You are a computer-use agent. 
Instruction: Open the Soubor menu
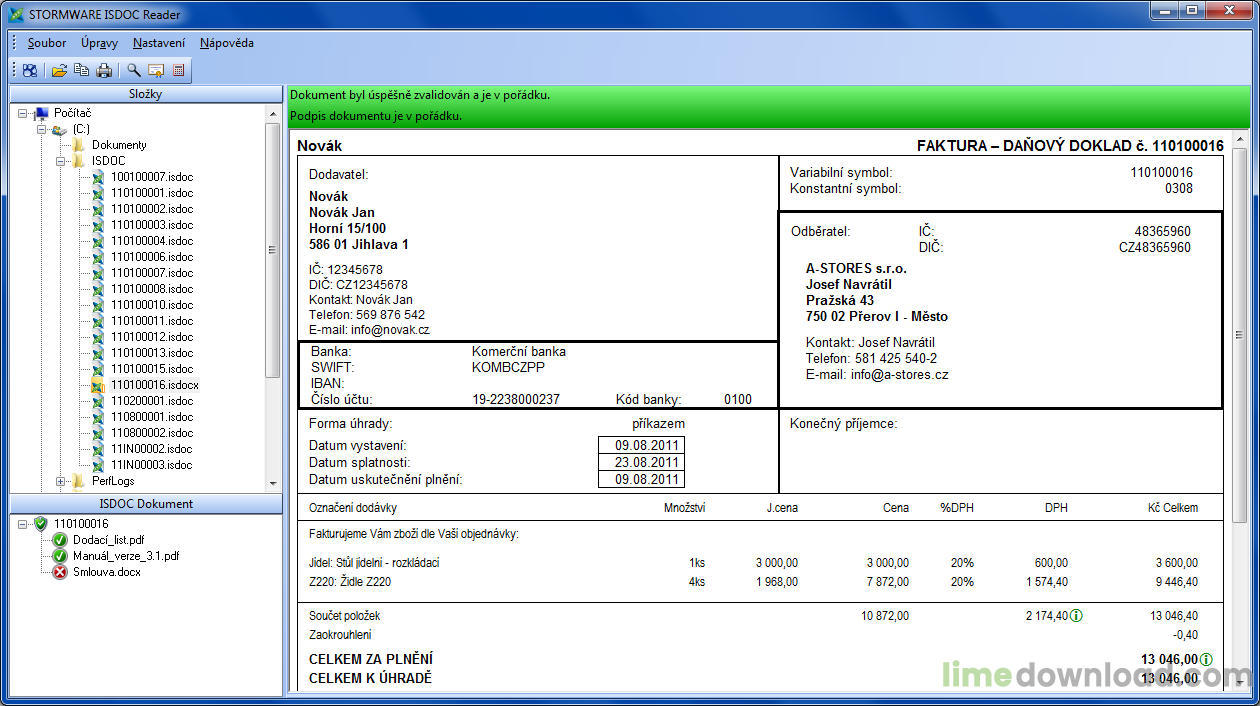[46, 43]
